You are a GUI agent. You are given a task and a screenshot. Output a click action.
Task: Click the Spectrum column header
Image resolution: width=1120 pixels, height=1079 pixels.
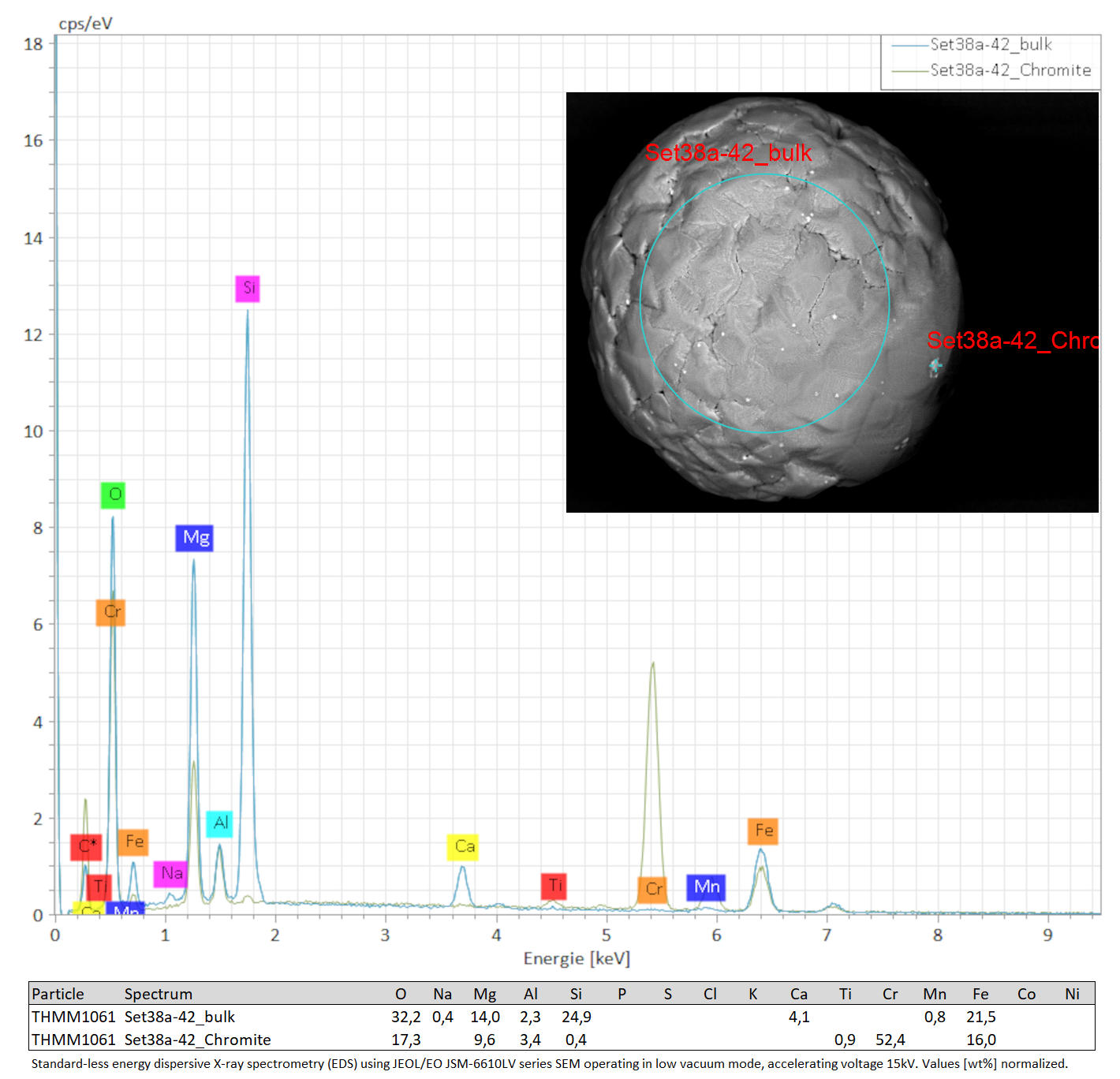159,994
